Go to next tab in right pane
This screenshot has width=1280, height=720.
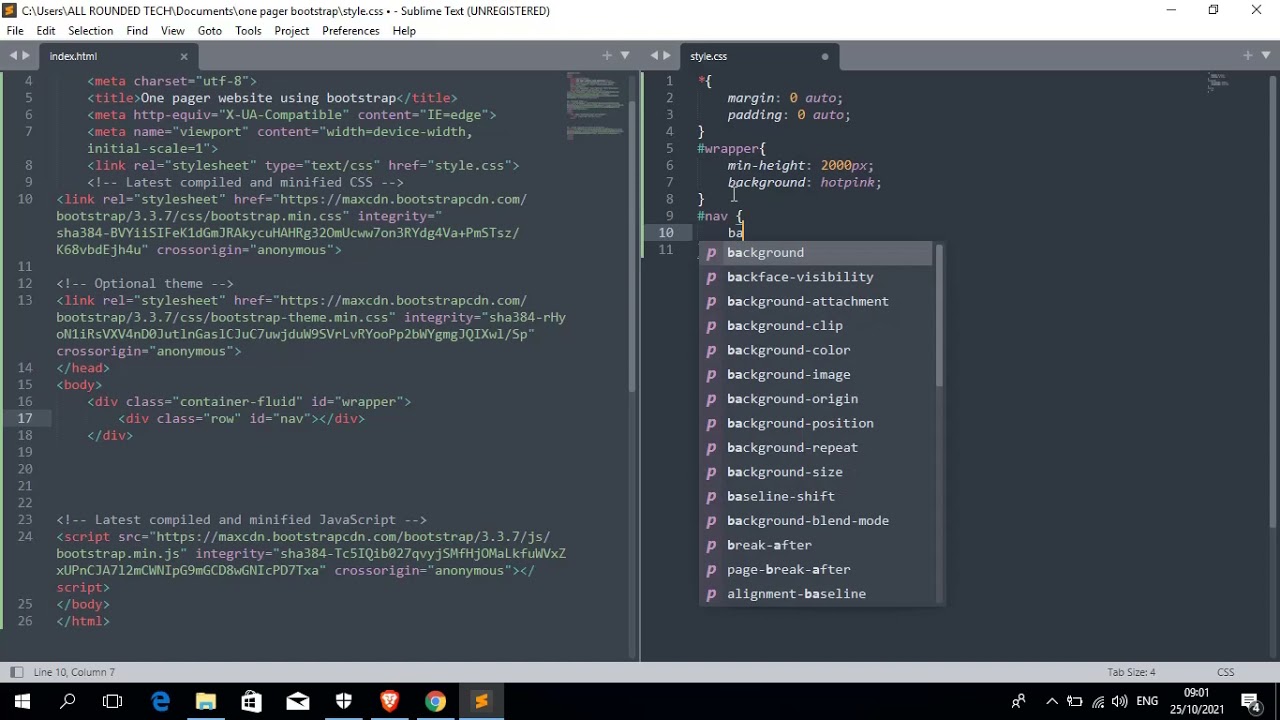click(x=667, y=56)
